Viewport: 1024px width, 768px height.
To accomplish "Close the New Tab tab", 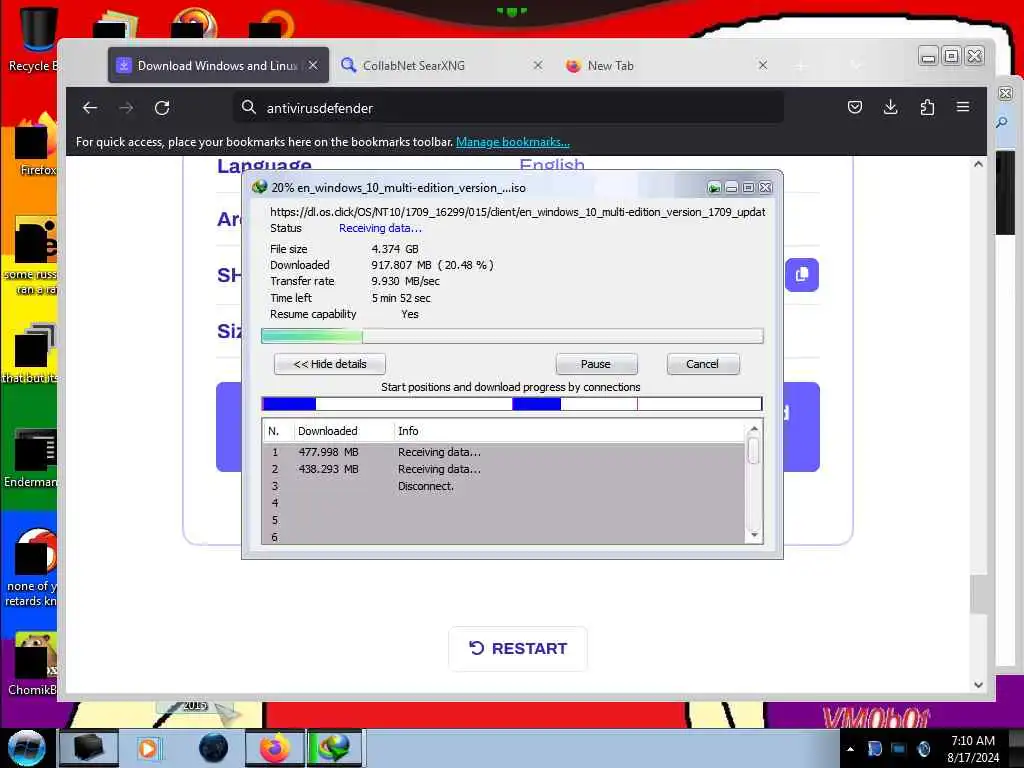I will (x=762, y=65).
